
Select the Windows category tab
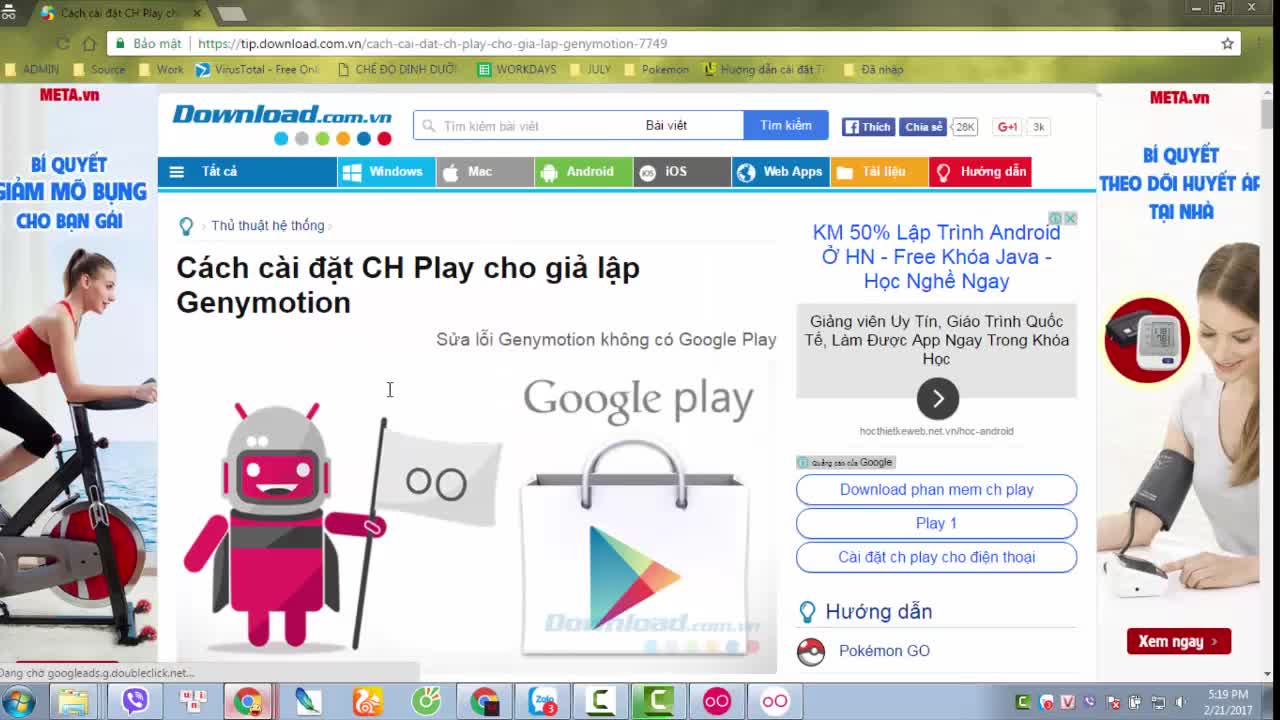tap(386, 172)
